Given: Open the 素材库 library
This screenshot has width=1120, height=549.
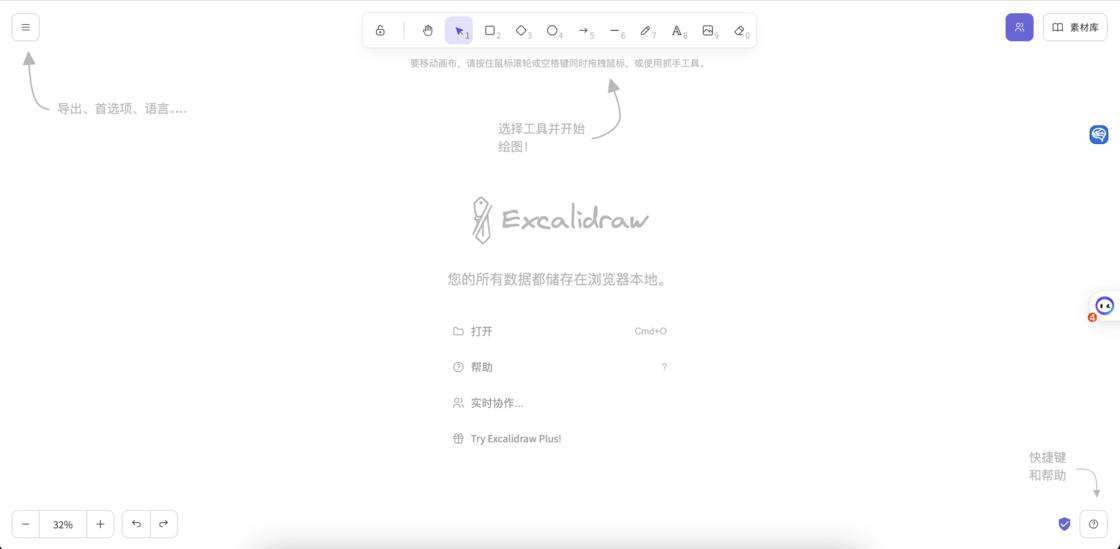Looking at the screenshot, I should coord(1075,27).
